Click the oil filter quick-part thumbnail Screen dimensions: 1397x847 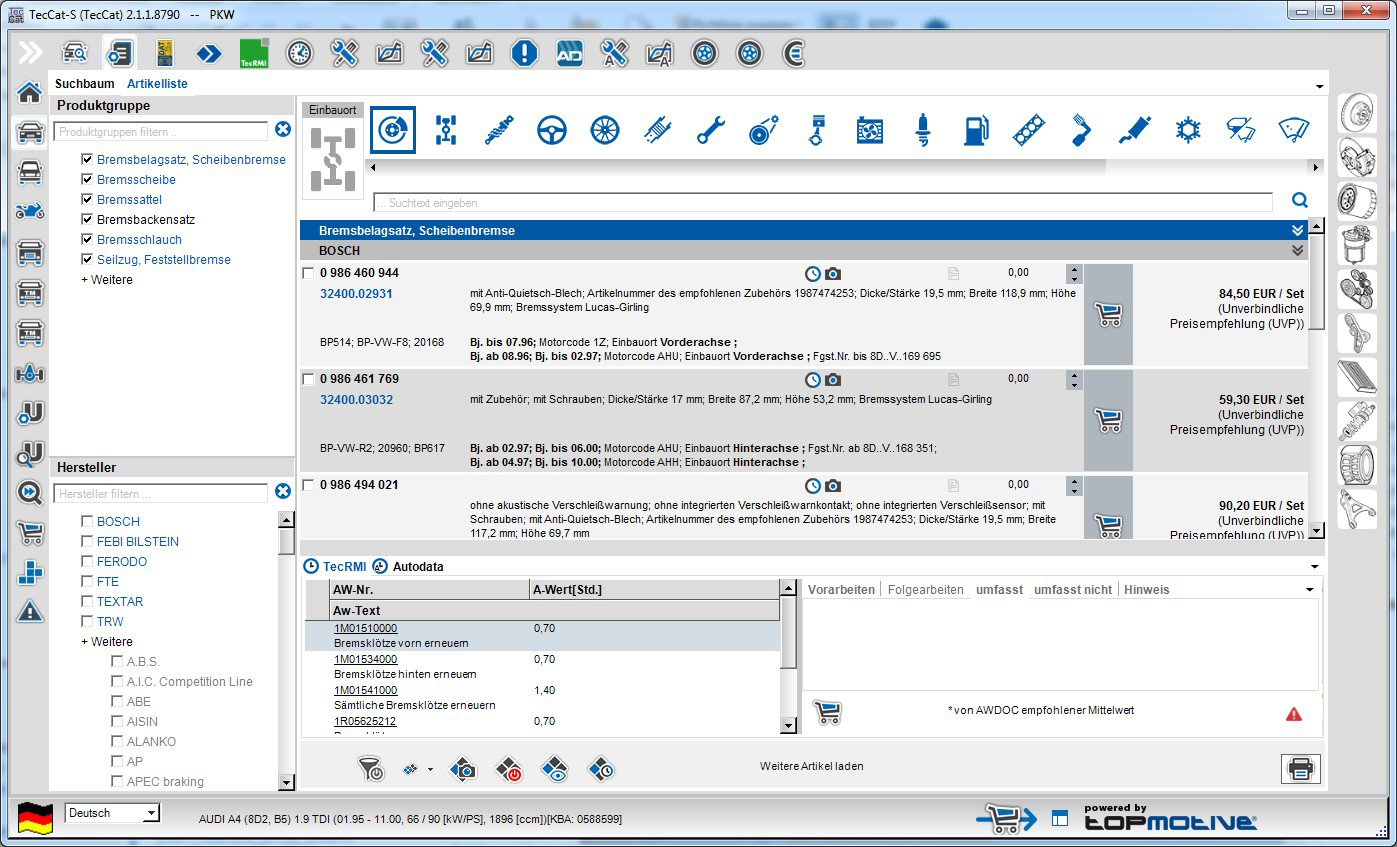(x=1357, y=201)
